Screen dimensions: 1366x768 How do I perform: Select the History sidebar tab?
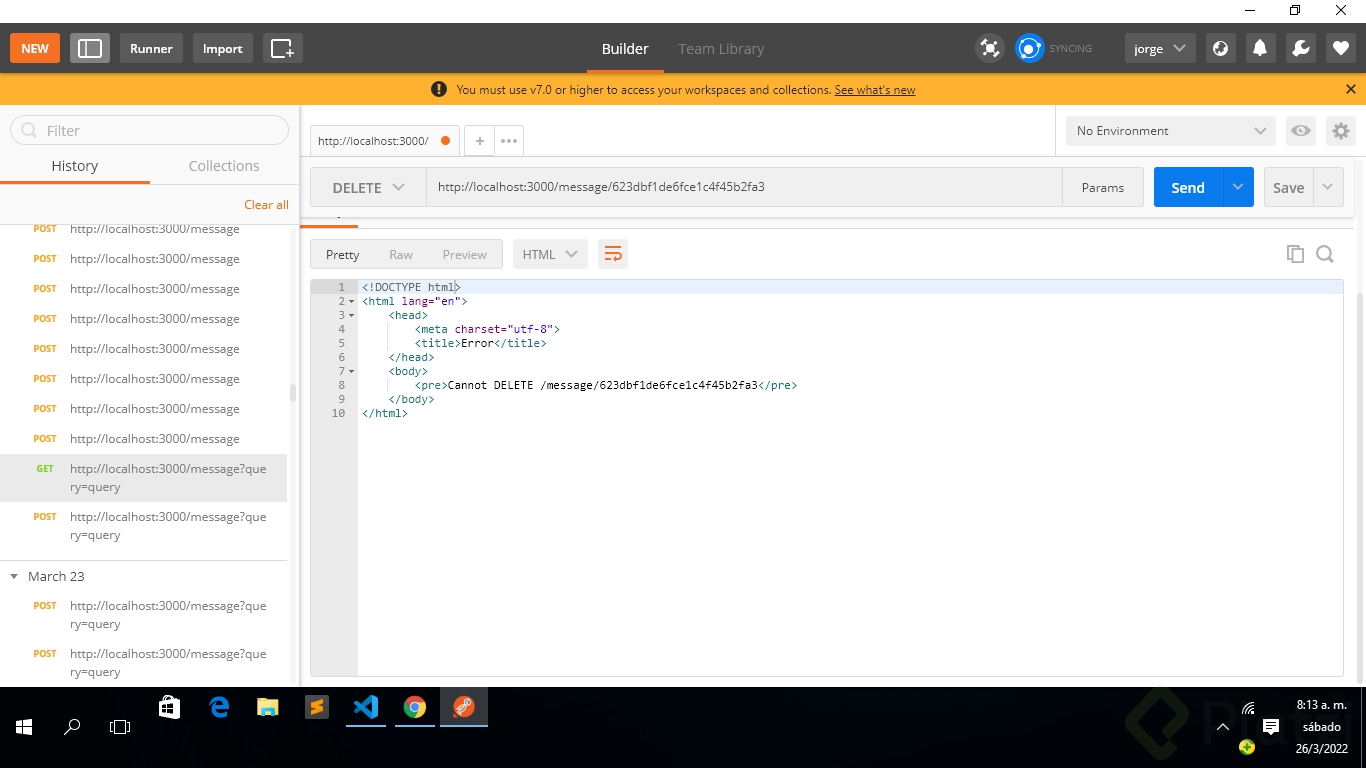point(75,166)
